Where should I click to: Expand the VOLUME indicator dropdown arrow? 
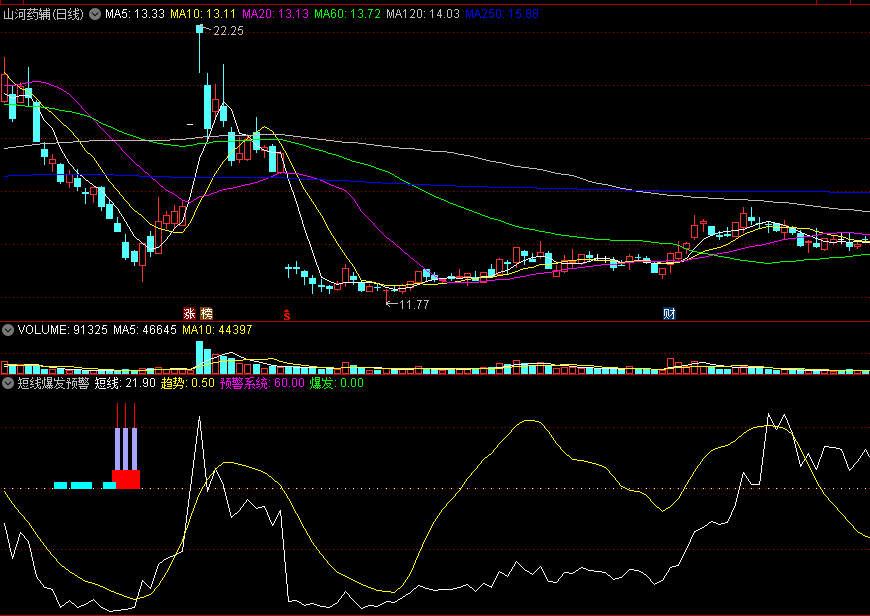click(8, 330)
